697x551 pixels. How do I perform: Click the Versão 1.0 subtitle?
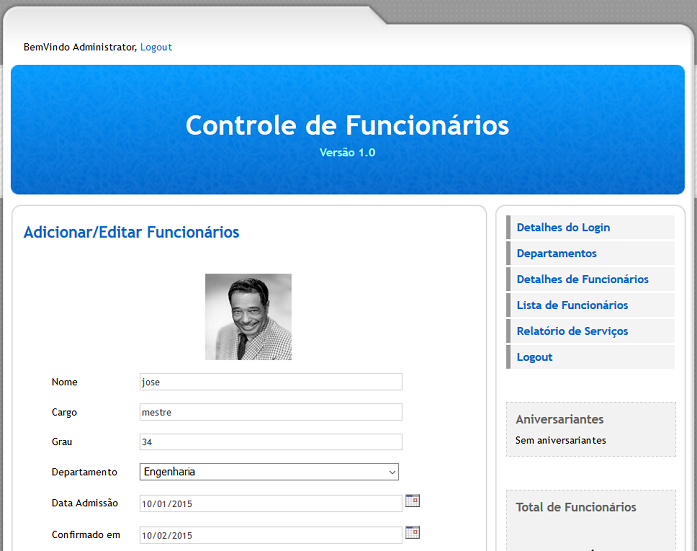click(x=347, y=152)
